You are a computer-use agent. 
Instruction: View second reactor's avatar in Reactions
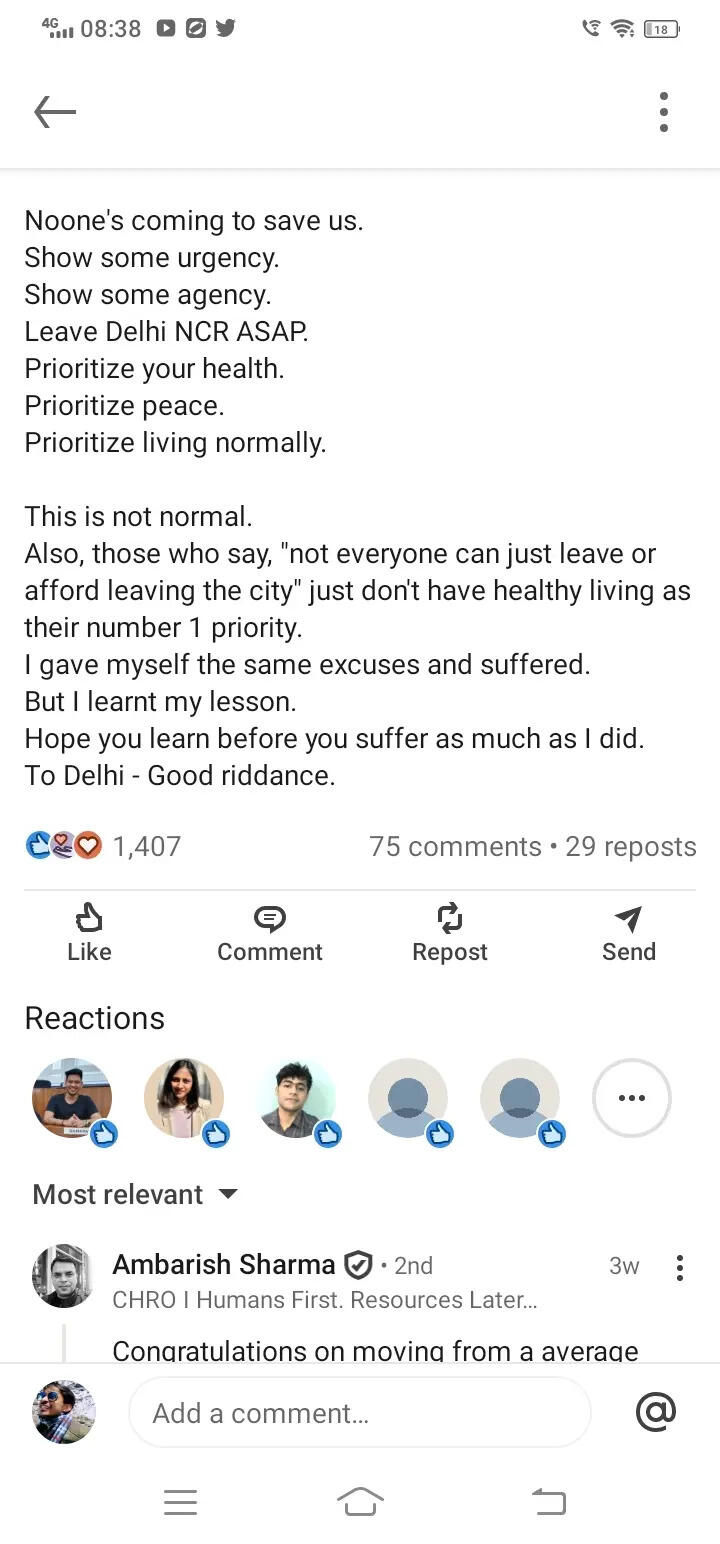184,1098
